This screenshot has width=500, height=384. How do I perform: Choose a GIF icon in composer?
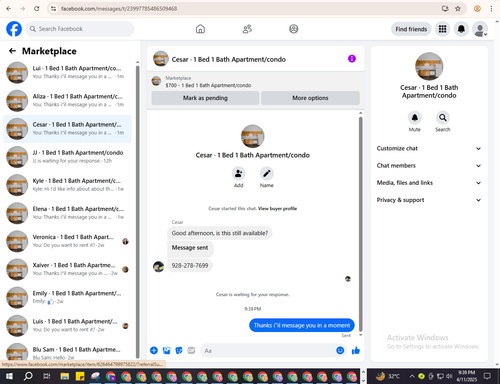[x=191, y=350]
